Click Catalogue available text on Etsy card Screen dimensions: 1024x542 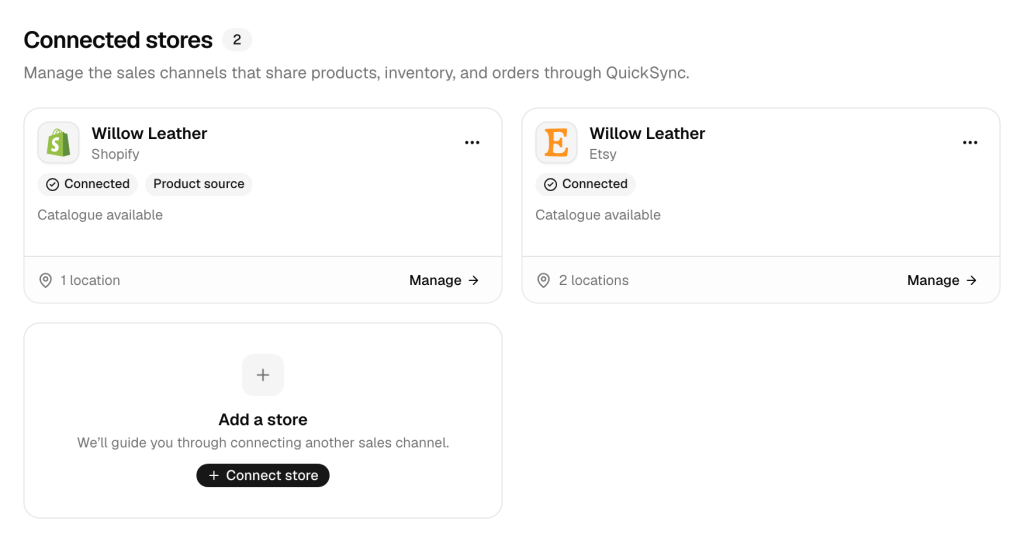(x=598, y=215)
